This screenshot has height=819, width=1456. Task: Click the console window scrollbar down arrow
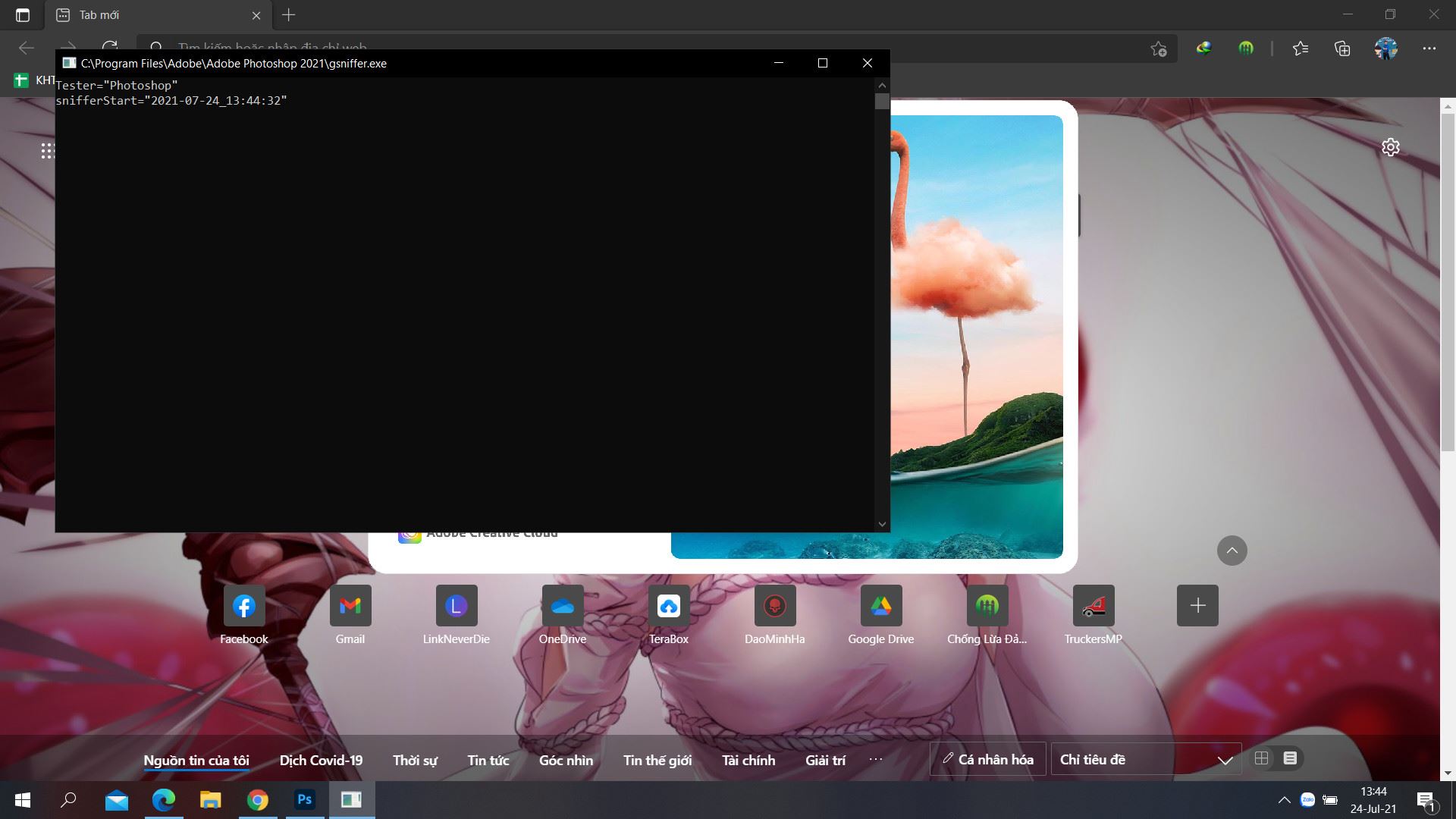[x=881, y=523]
